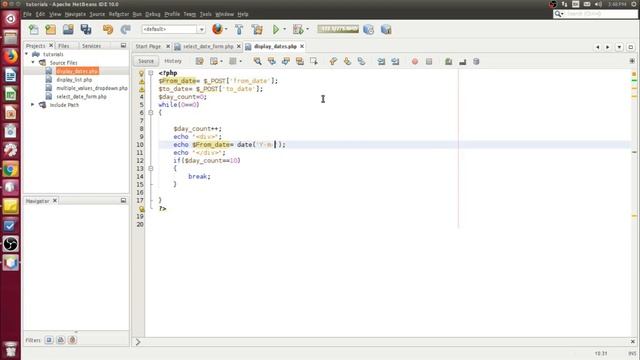This screenshot has width=640, height=360.
Task: Click the Debug Project toolbar icon
Action: click(298, 29)
